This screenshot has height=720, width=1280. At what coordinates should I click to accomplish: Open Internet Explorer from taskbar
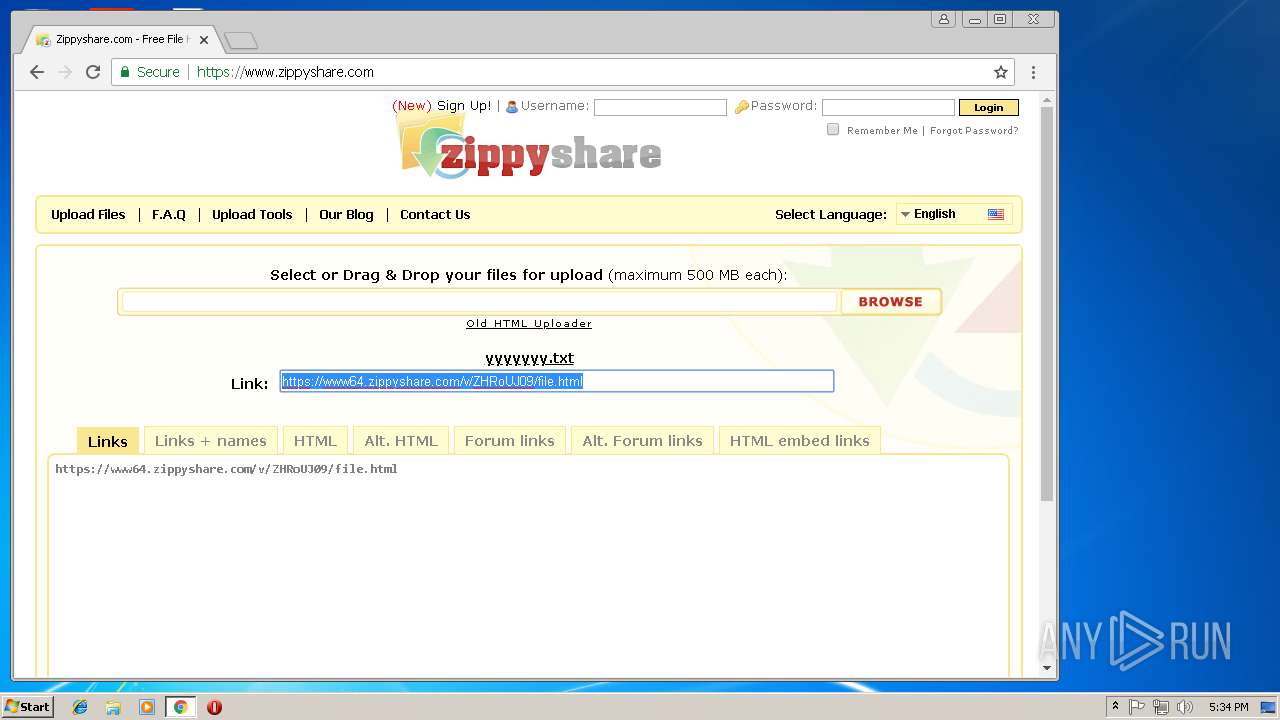80,707
